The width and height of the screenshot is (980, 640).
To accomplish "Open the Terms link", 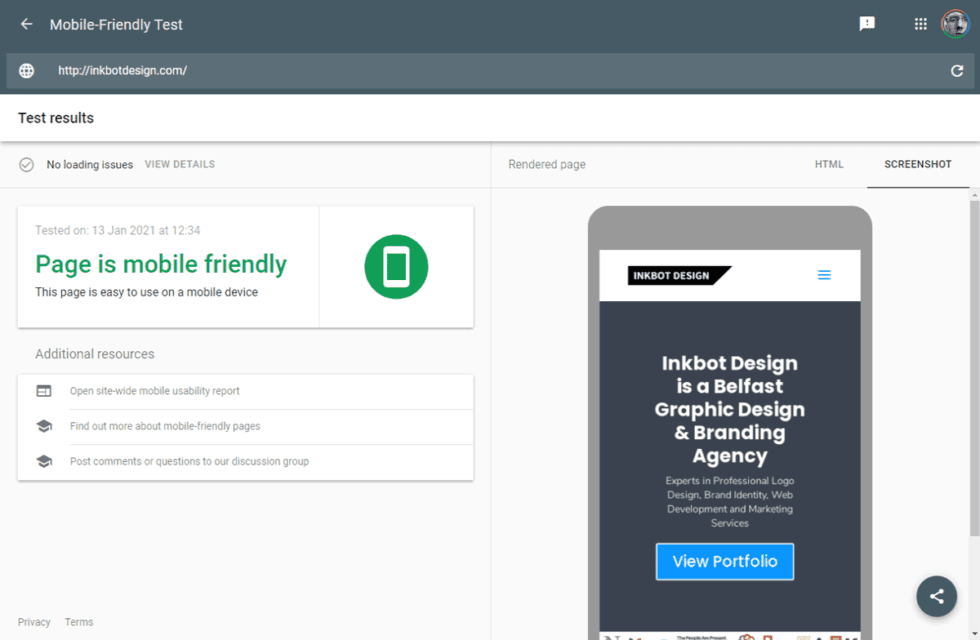I will tap(79, 622).
